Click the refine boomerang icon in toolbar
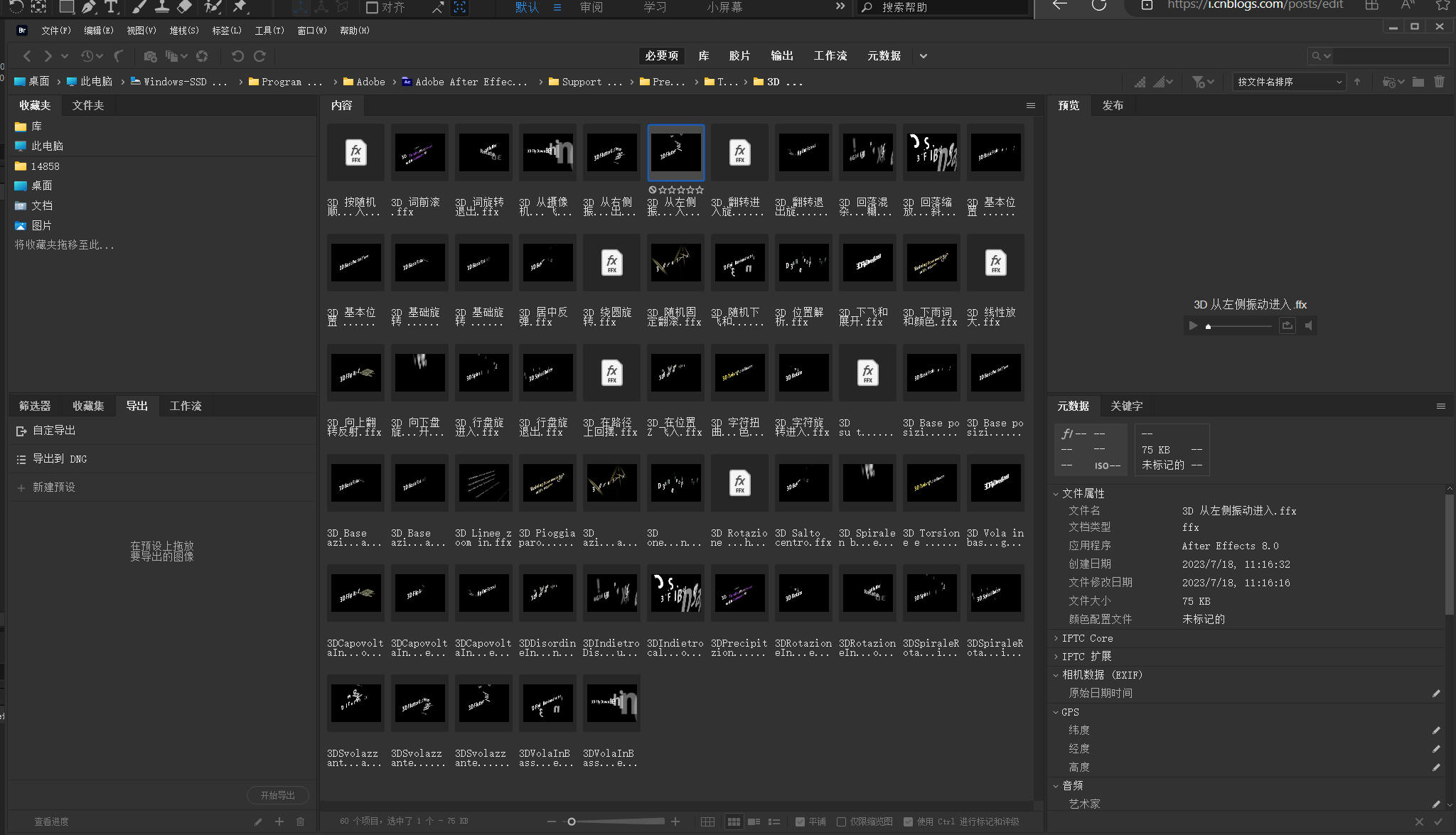The image size is (1456, 835). coord(119,56)
